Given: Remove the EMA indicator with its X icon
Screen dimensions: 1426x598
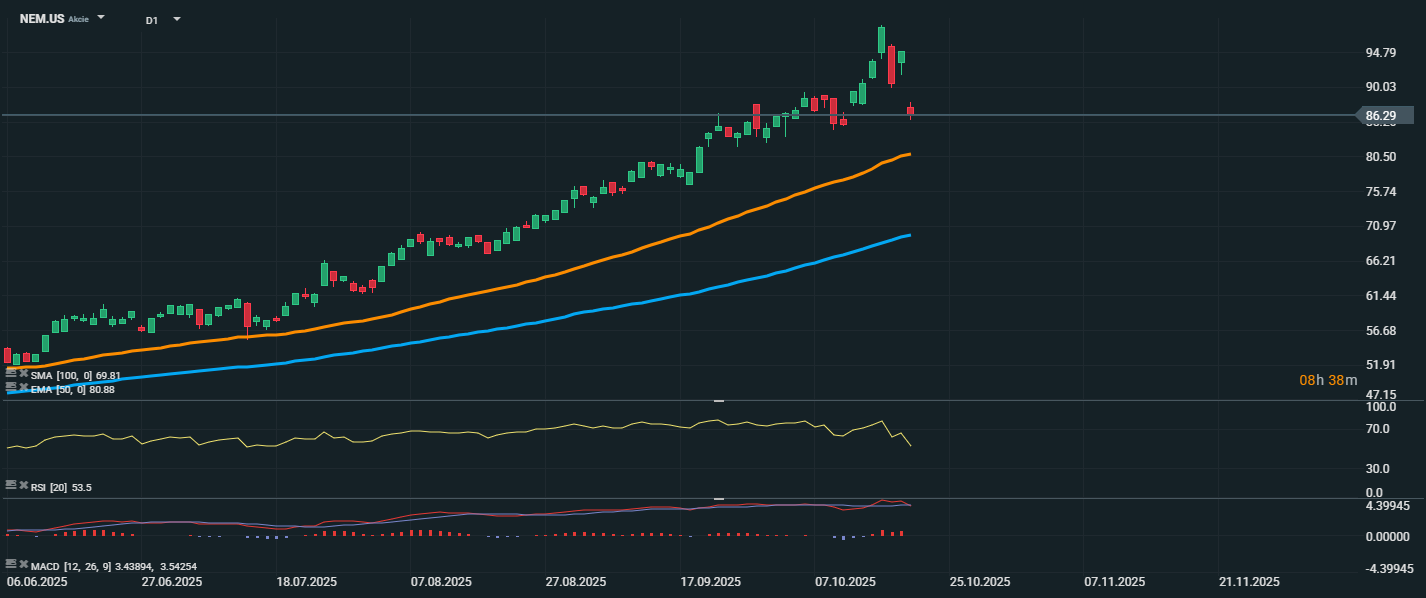Looking at the screenshot, I should coord(23,387).
